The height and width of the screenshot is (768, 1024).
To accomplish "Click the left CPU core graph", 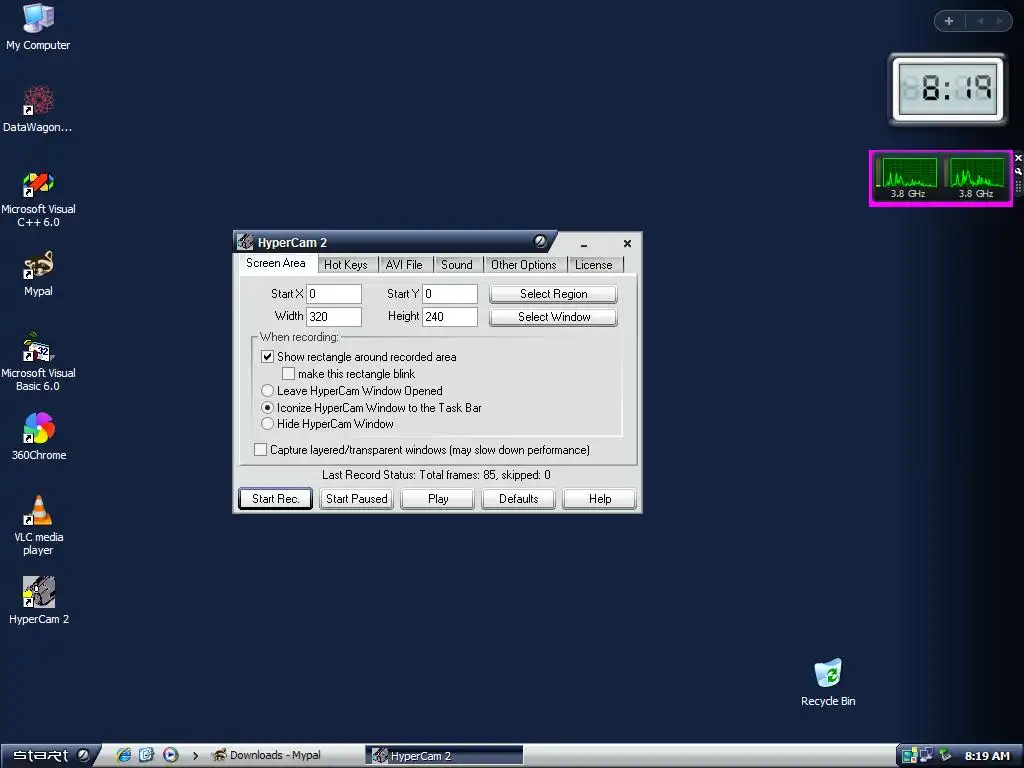I will (909, 173).
